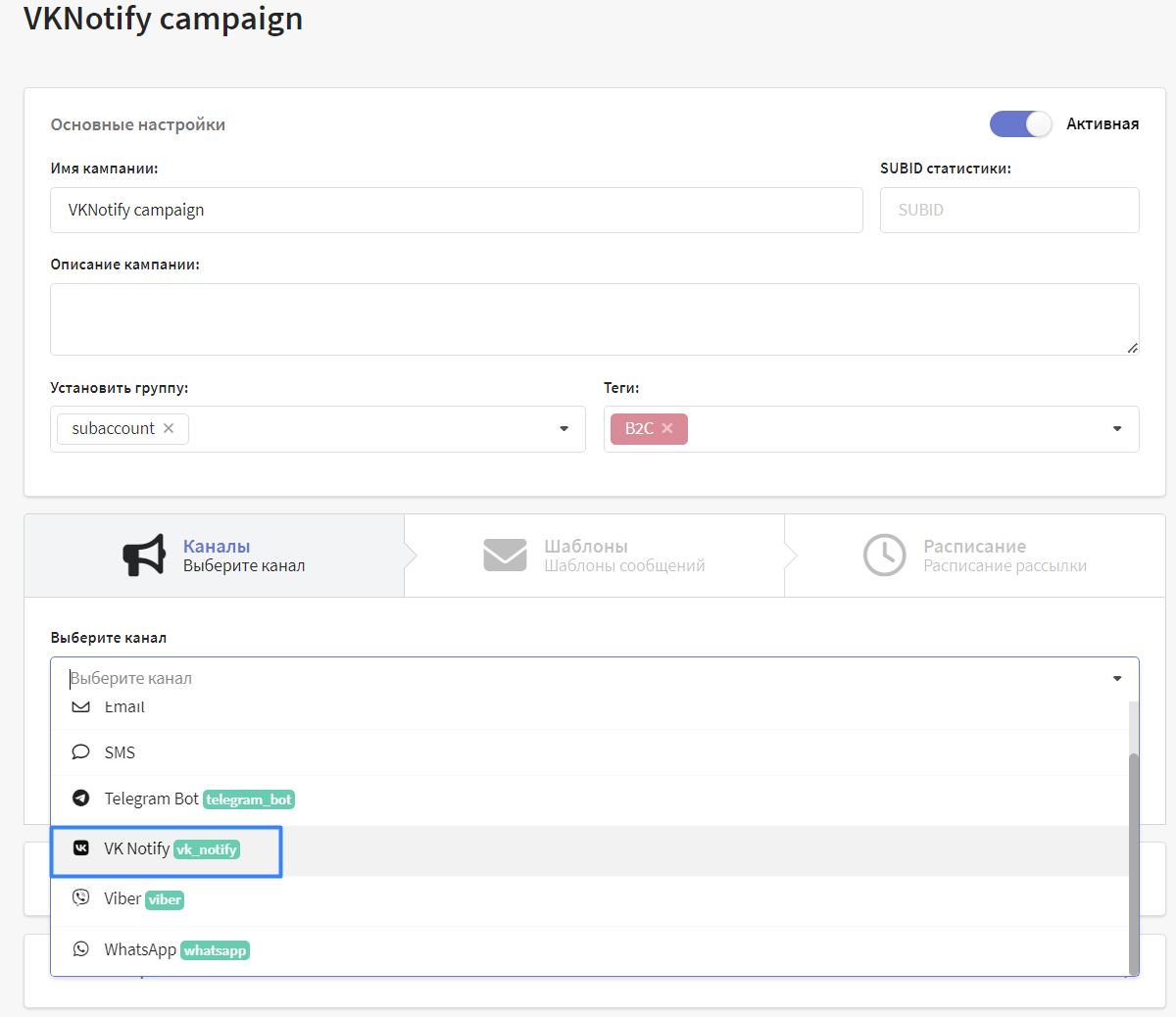
Task: Click the B2C tag label
Action: pyautogui.click(x=639, y=428)
